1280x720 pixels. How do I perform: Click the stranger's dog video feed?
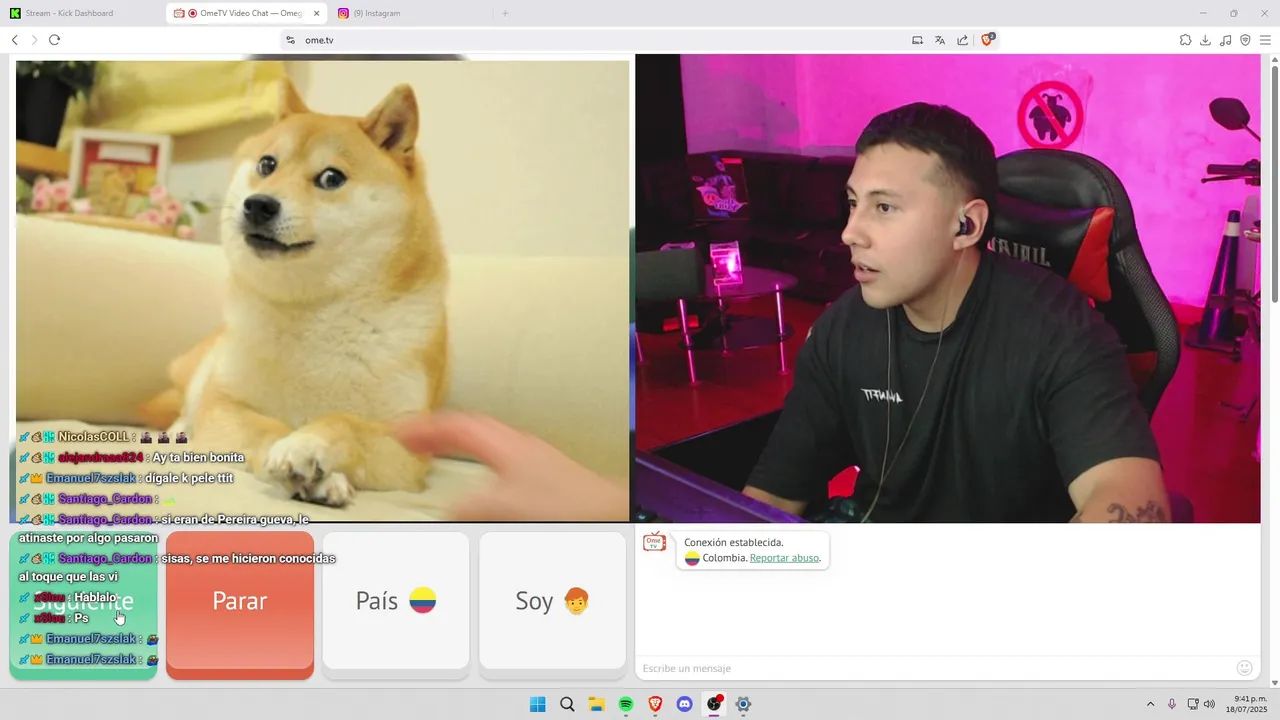(x=322, y=291)
